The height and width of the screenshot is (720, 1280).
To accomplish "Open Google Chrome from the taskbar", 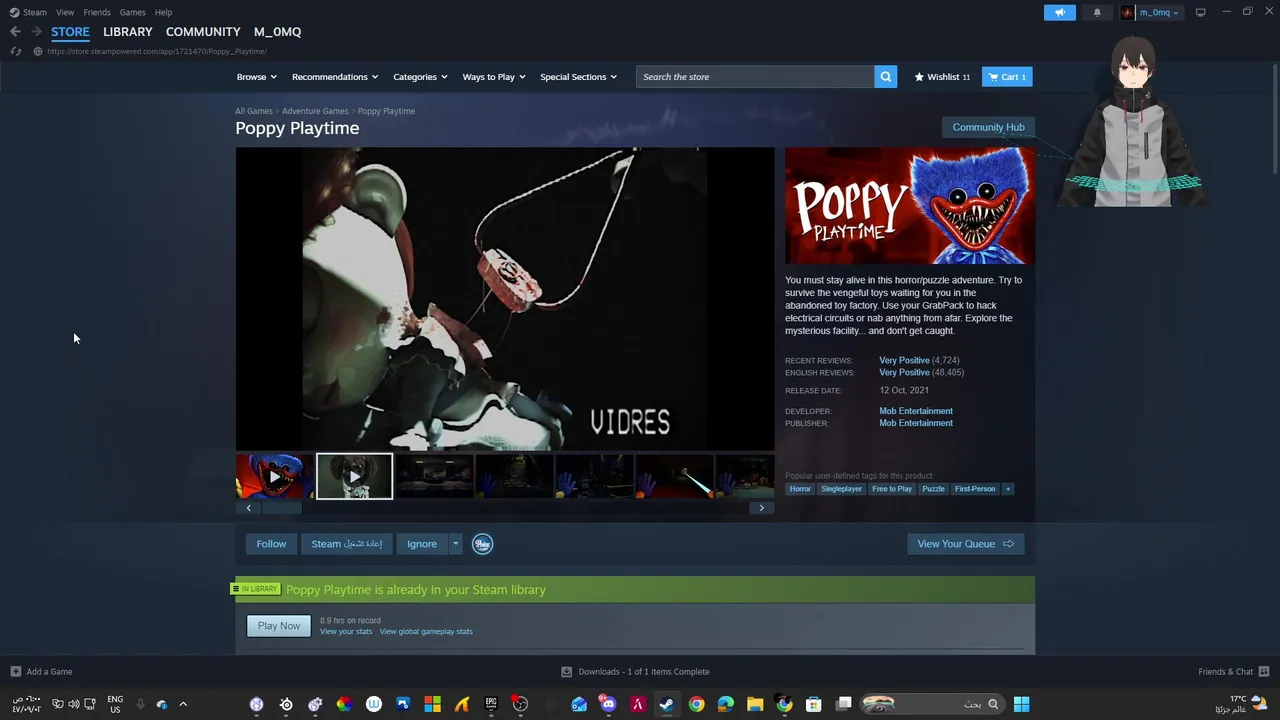I will pyautogui.click(x=696, y=704).
